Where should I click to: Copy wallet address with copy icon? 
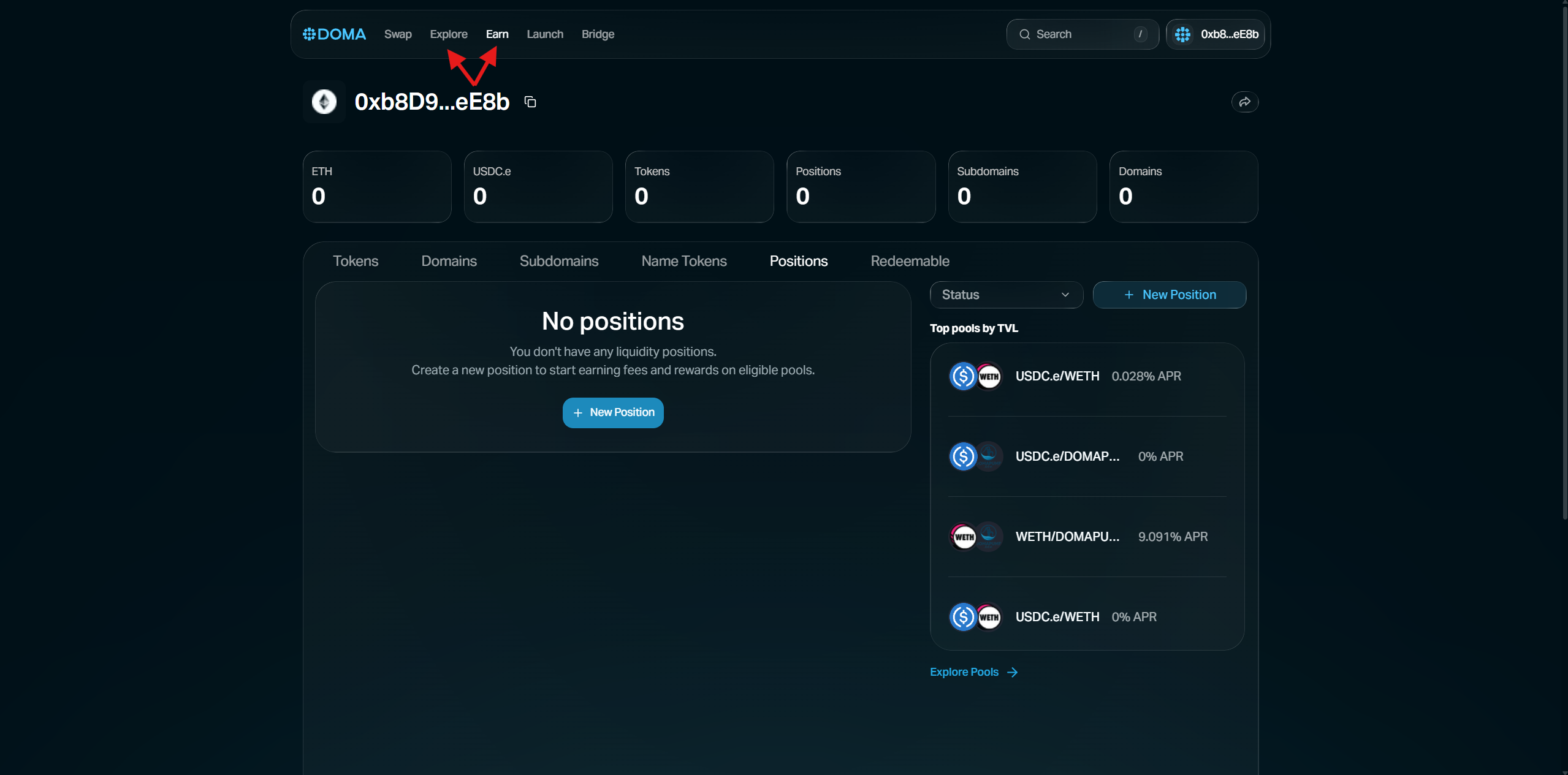[x=530, y=102]
